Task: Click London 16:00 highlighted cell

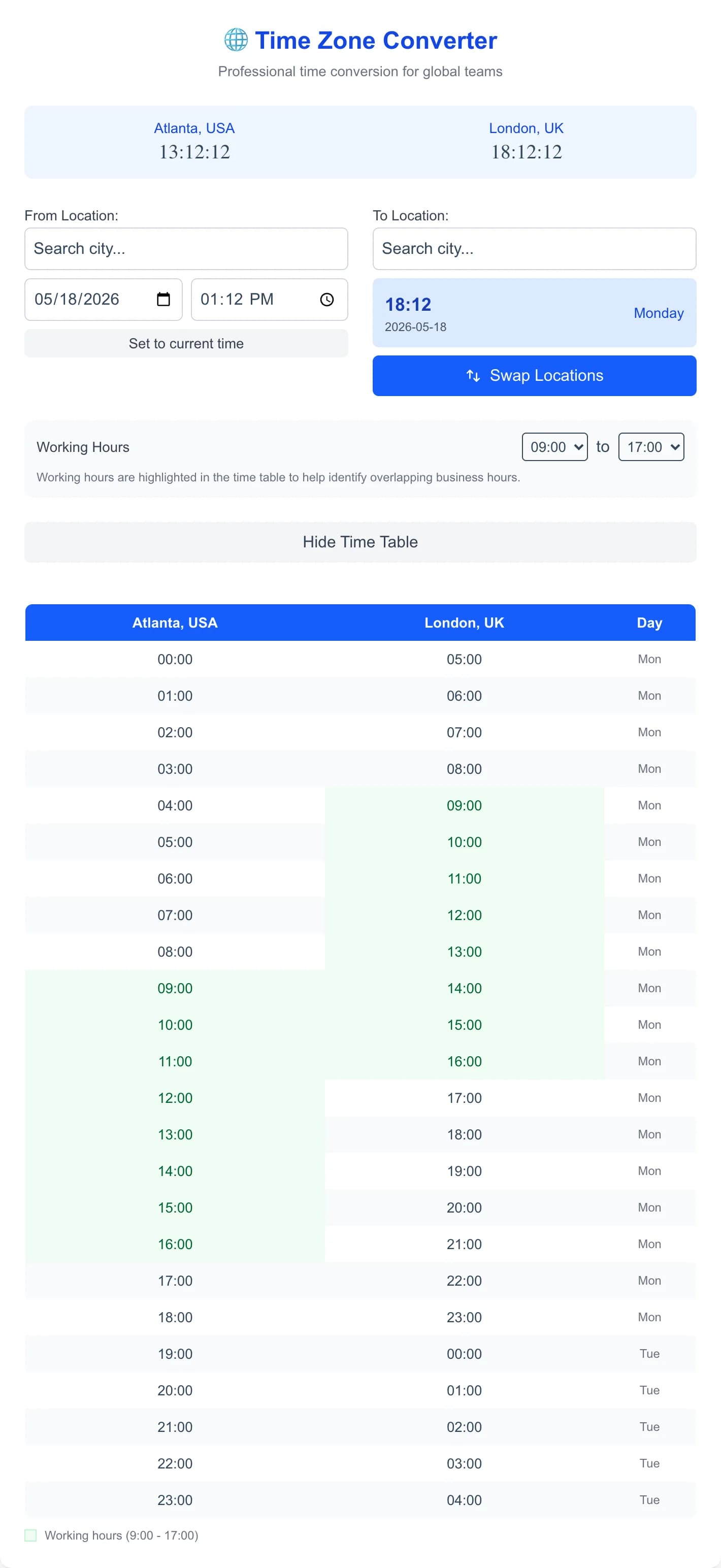Action: (464, 1061)
